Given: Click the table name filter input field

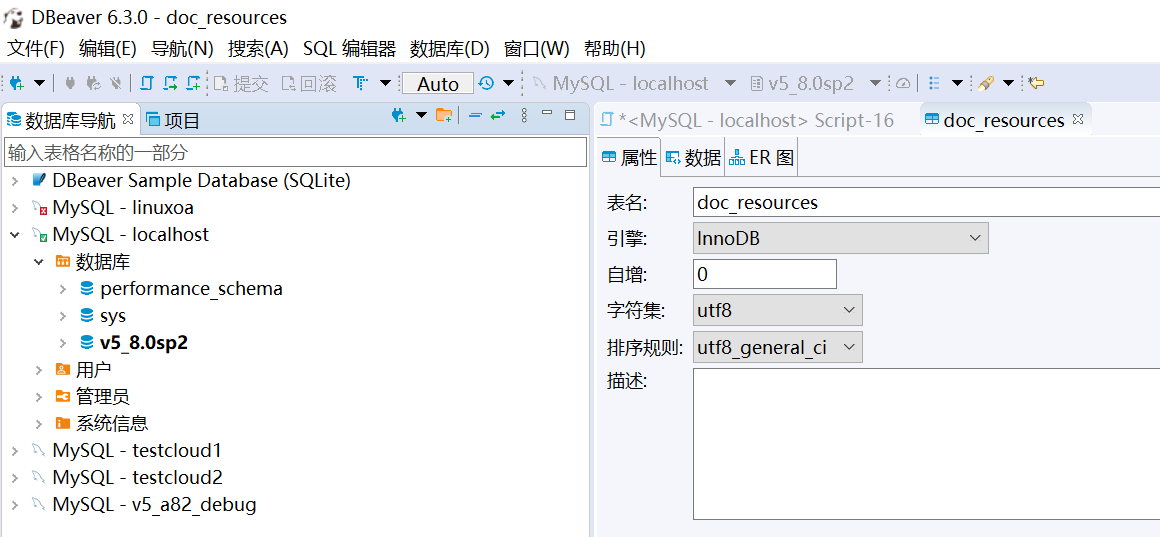Looking at the screenshot, I should pyautogui.click(x=295, y=153).
